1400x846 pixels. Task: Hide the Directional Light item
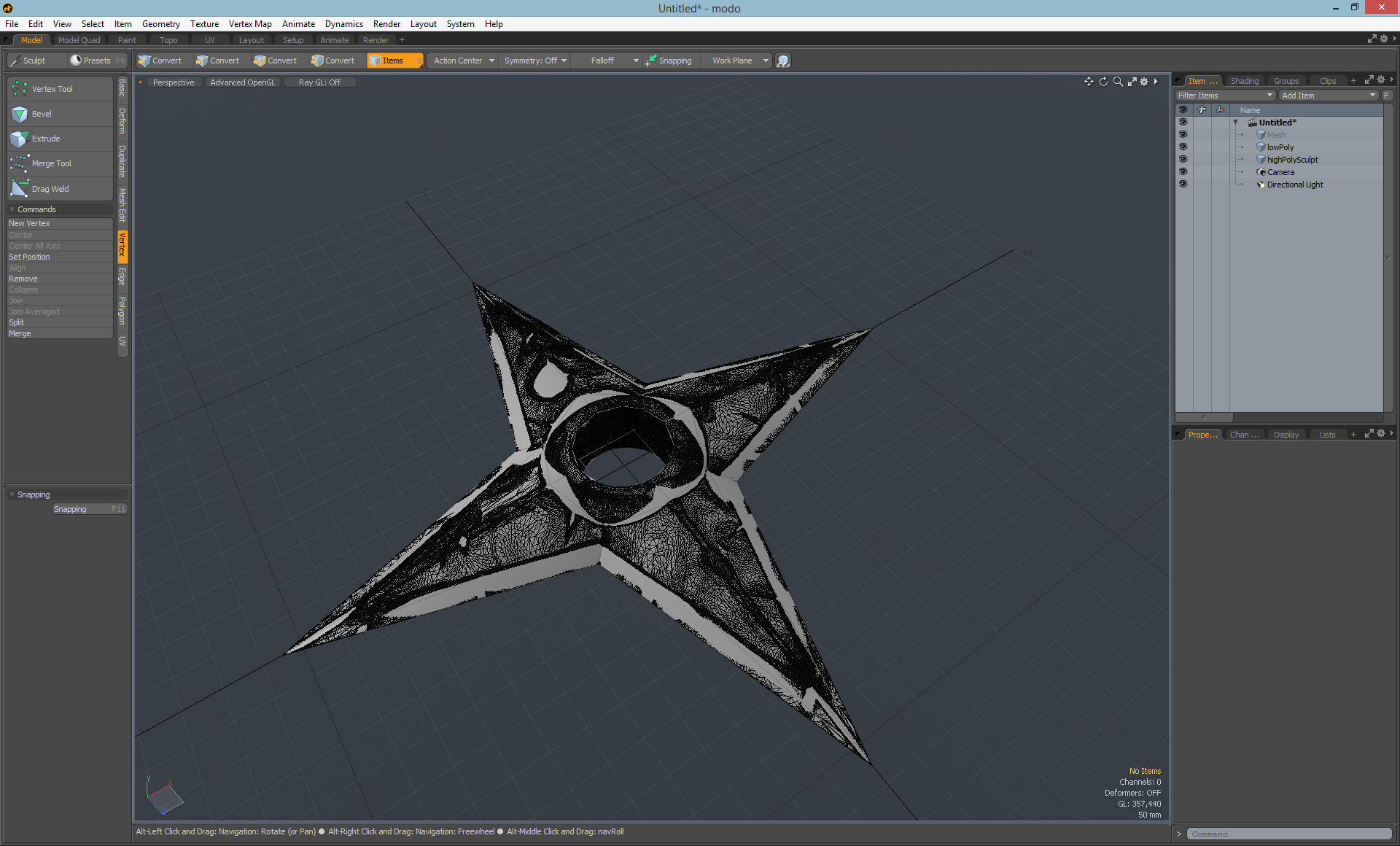click(1183, 184)
